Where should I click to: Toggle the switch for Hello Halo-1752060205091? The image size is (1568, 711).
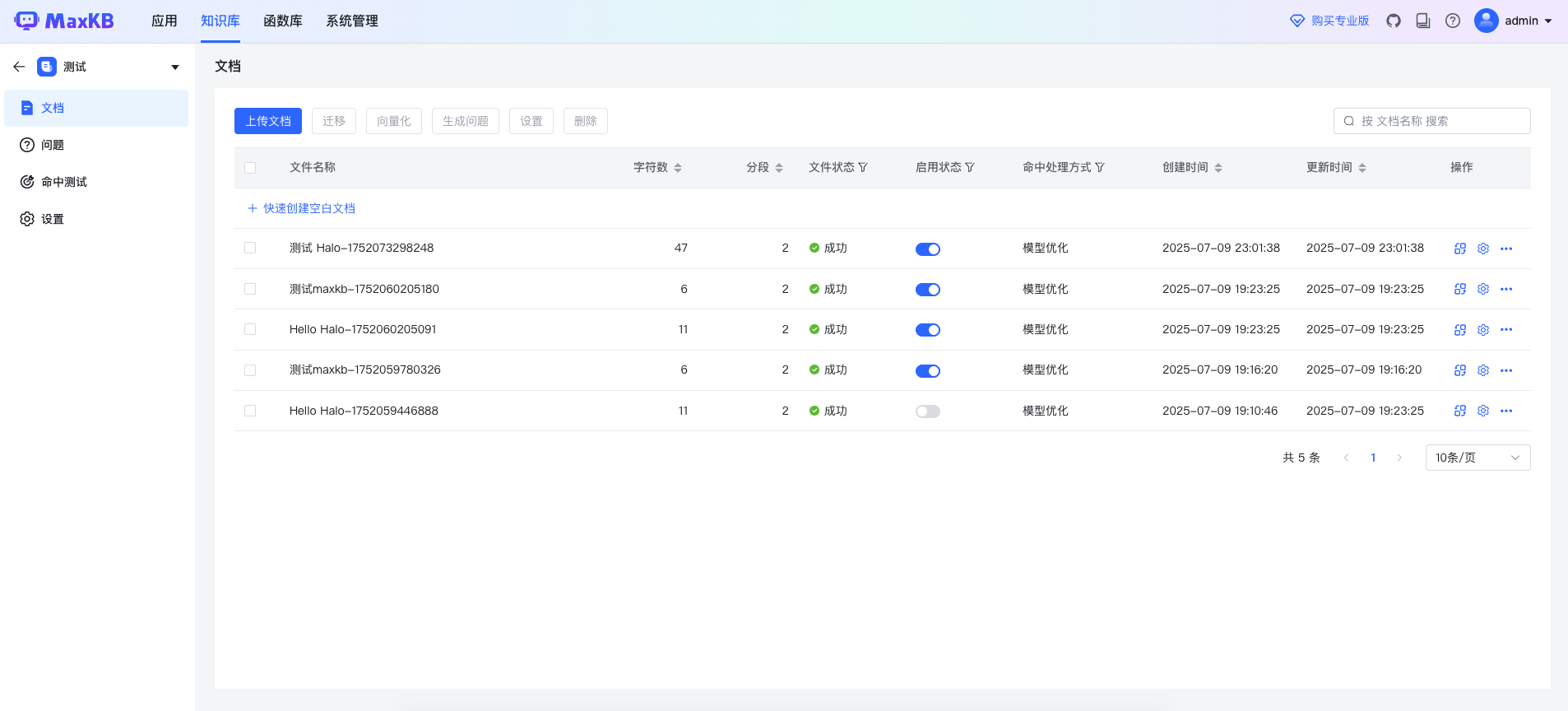click(x=928, y=330)
